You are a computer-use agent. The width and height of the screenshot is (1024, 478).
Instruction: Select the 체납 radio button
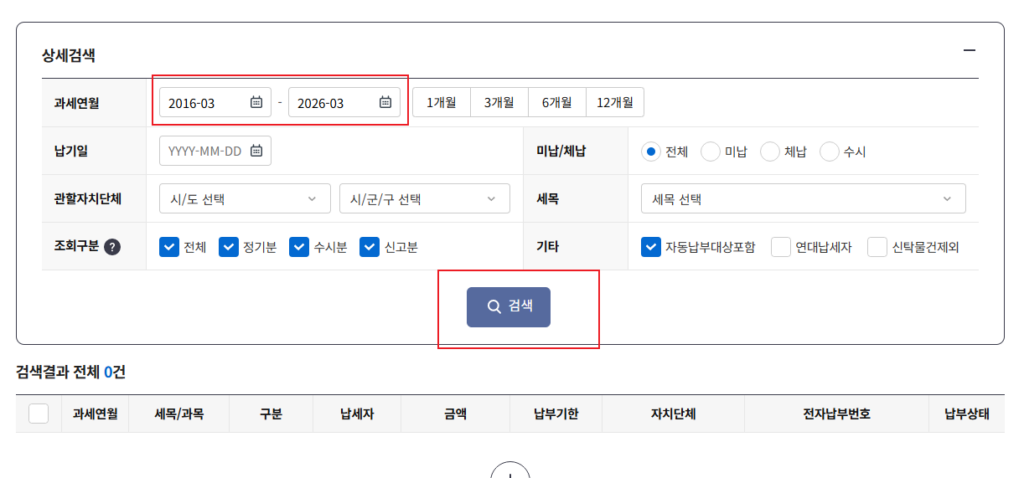[x=770, y=151]
